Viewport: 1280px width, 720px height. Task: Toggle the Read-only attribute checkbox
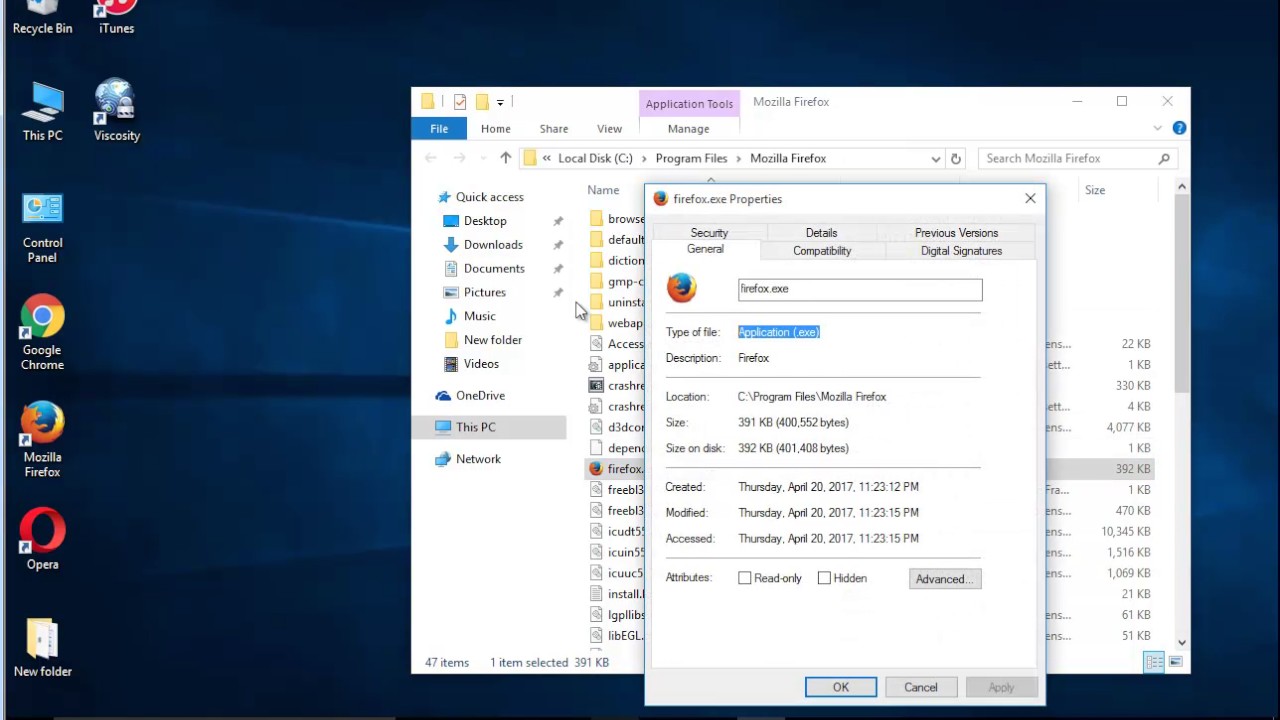[744, 578]
